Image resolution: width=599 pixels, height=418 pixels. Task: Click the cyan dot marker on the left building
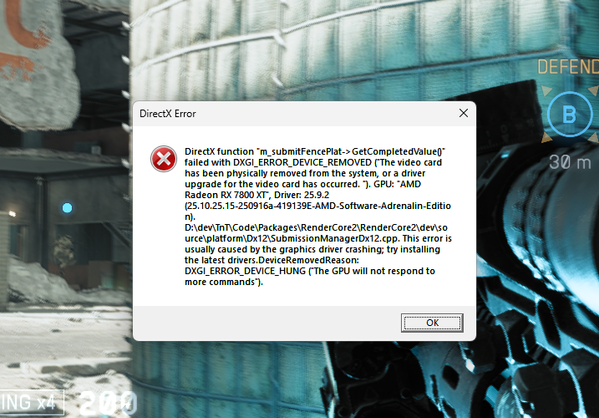pyautogui.click(x=67, y=208)
